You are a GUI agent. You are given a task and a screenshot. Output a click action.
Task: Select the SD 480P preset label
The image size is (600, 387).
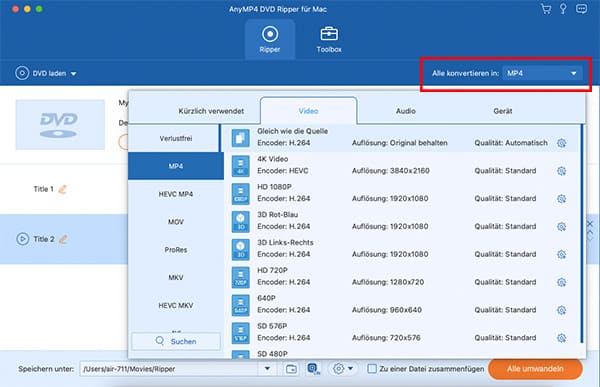pyautogui.click(x=272, y=354)
